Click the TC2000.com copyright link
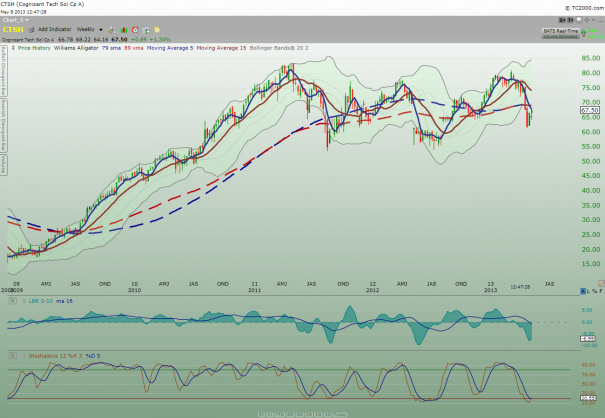The image size is (605, 418). [585, 8]
